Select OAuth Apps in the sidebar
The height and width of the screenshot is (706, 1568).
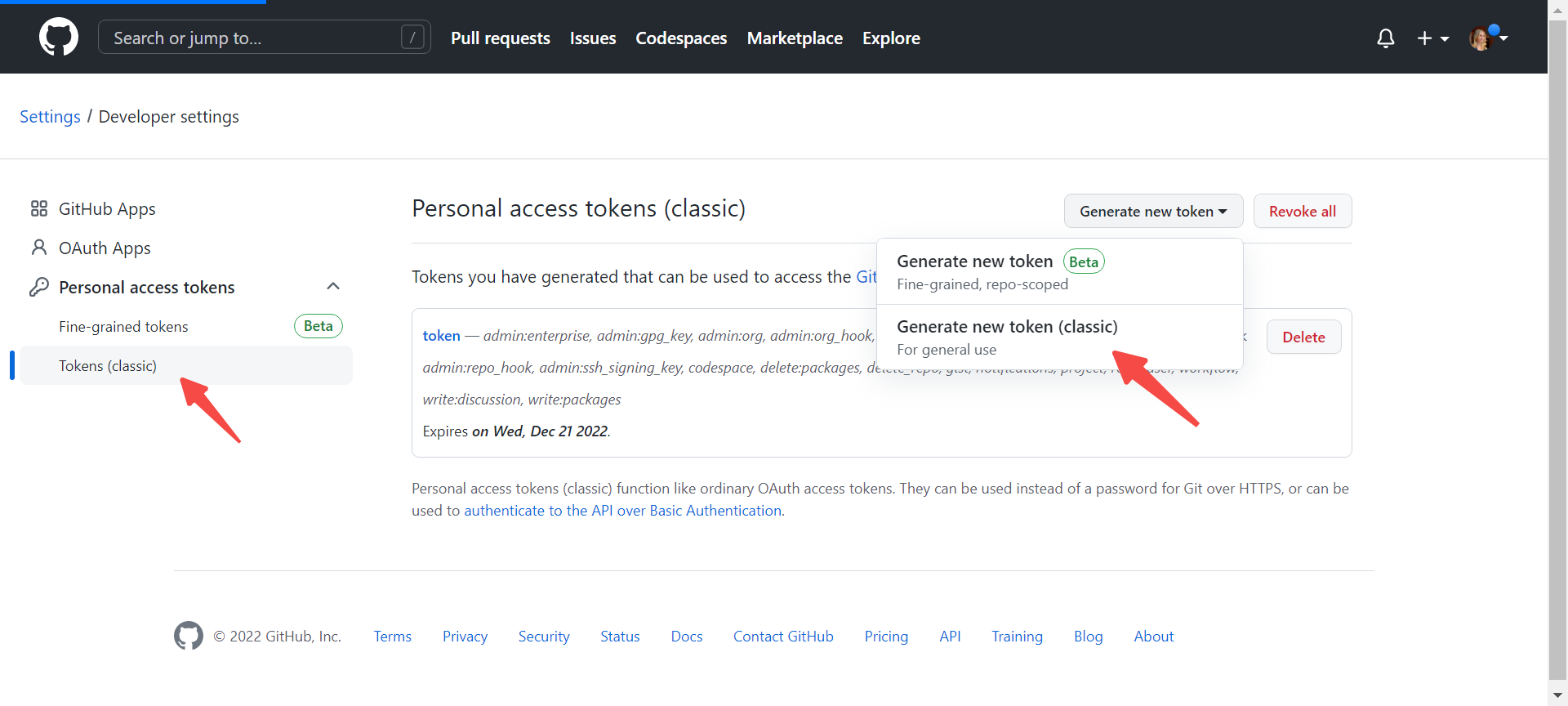pyautogui.click(x=186, y=248)
